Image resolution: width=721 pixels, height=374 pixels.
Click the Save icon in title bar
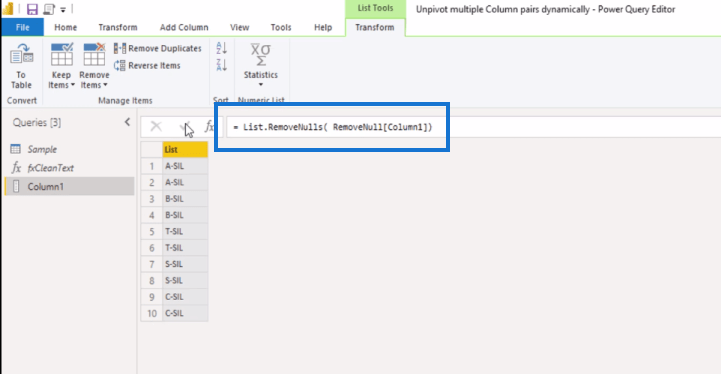pyautogui.click(x=32, y=9)
